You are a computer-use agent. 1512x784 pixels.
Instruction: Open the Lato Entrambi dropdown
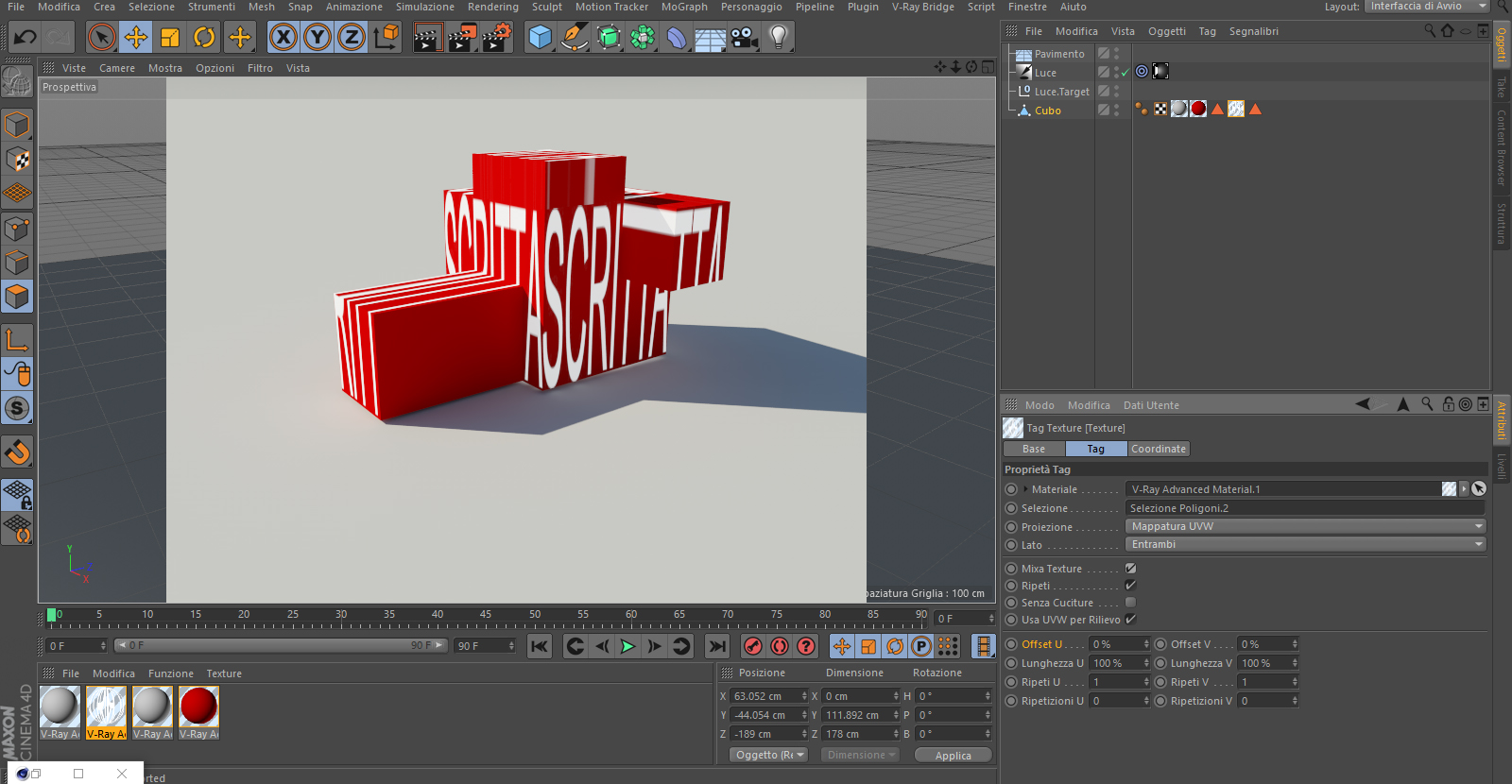click(x=1305, y=544)
